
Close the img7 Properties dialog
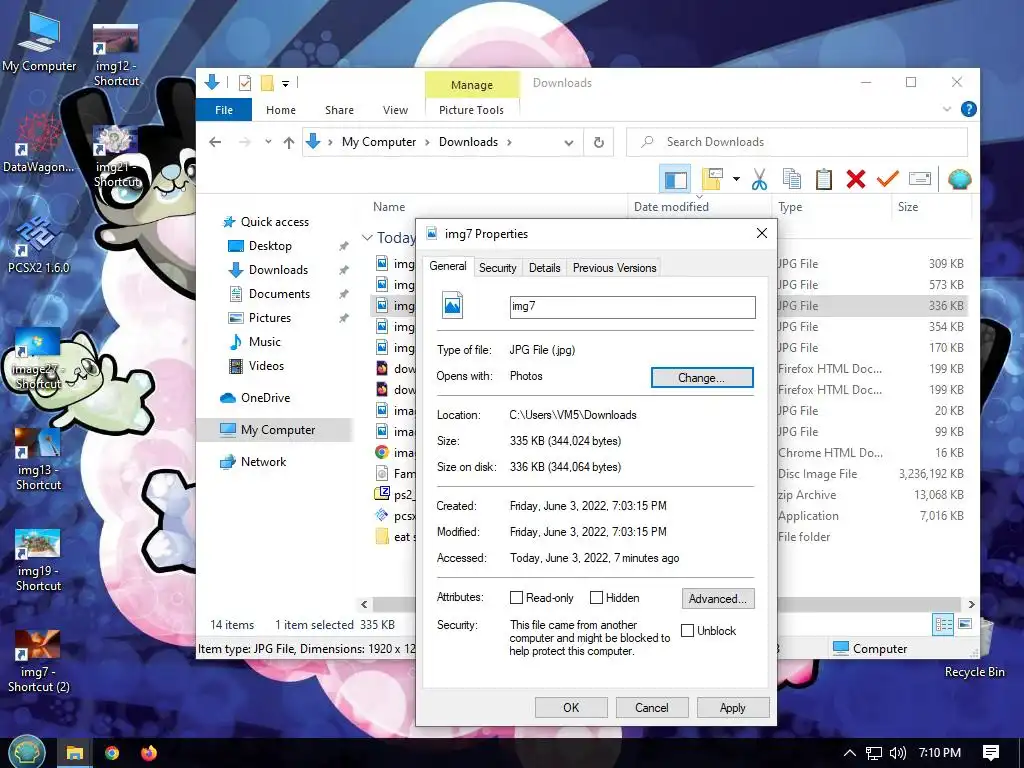[761, 233]
